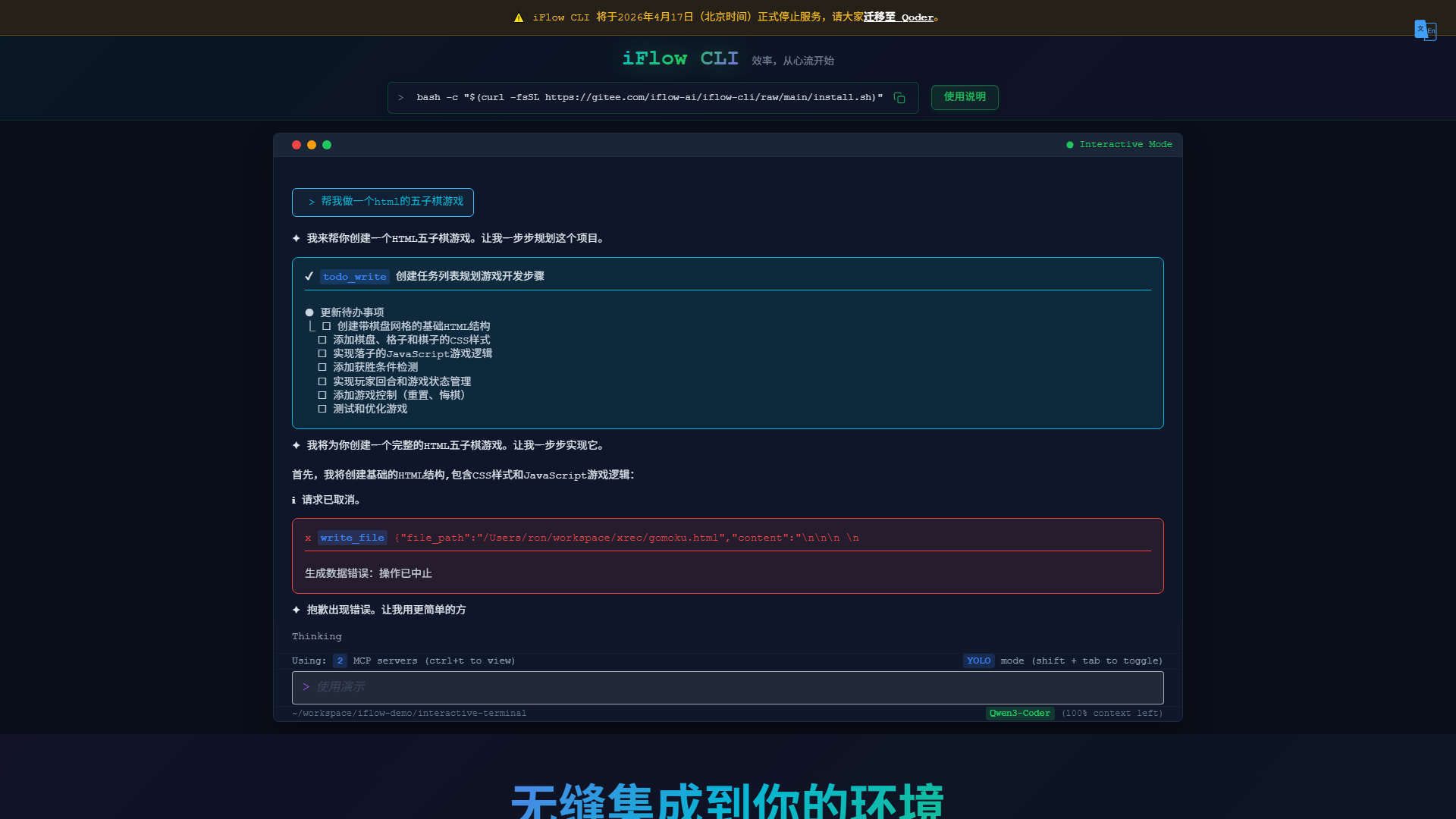The width and height of the screenshot is (1456, 819).
Task: Click the green traffic light dot
Action: pyautogui.click(x=327, y=145)
